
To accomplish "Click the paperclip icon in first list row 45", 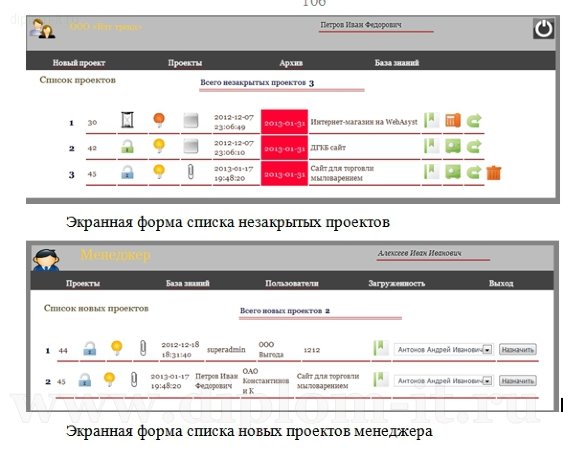I will point(191,172).
